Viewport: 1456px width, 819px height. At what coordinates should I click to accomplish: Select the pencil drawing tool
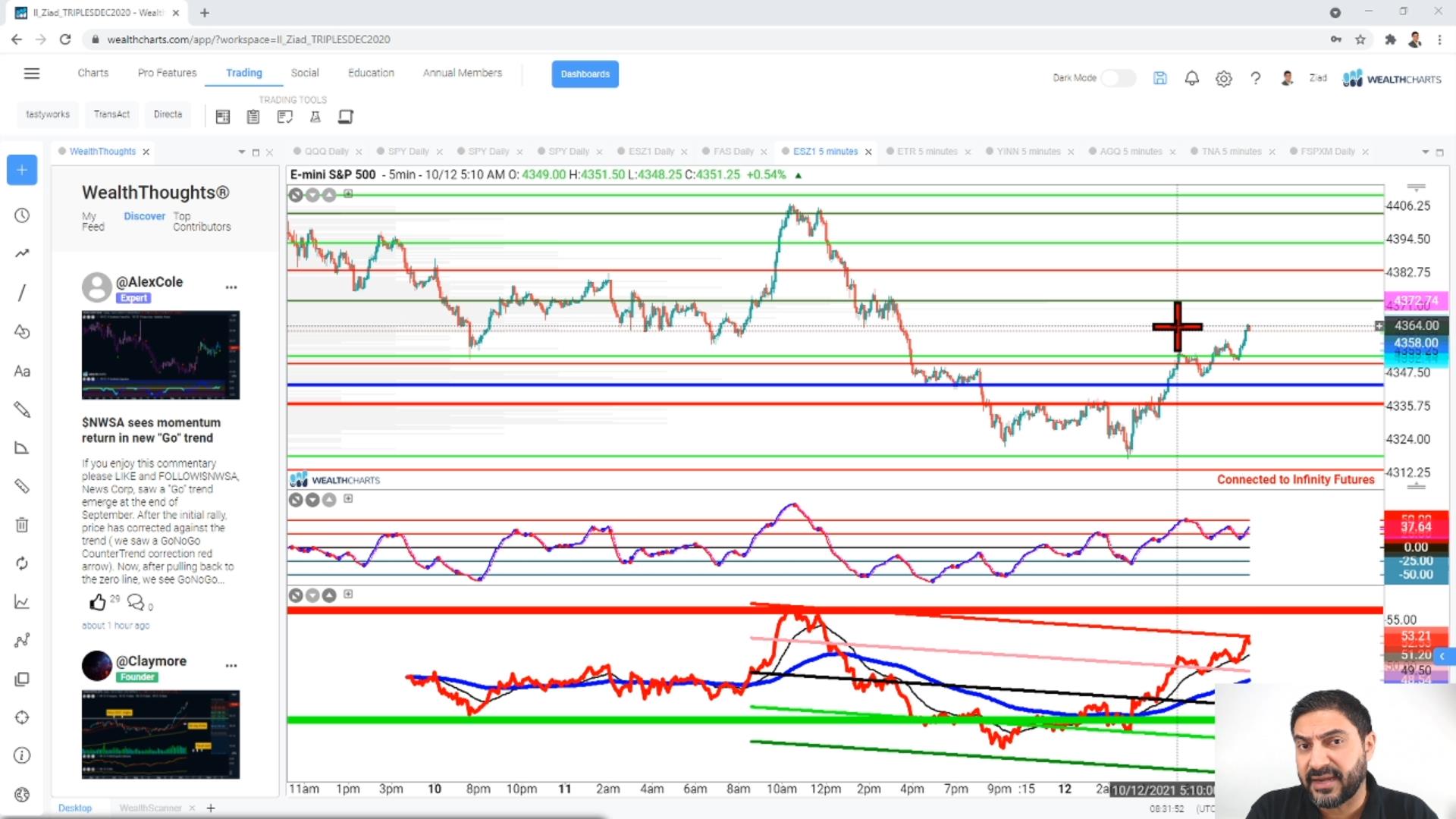pos(22,409)
